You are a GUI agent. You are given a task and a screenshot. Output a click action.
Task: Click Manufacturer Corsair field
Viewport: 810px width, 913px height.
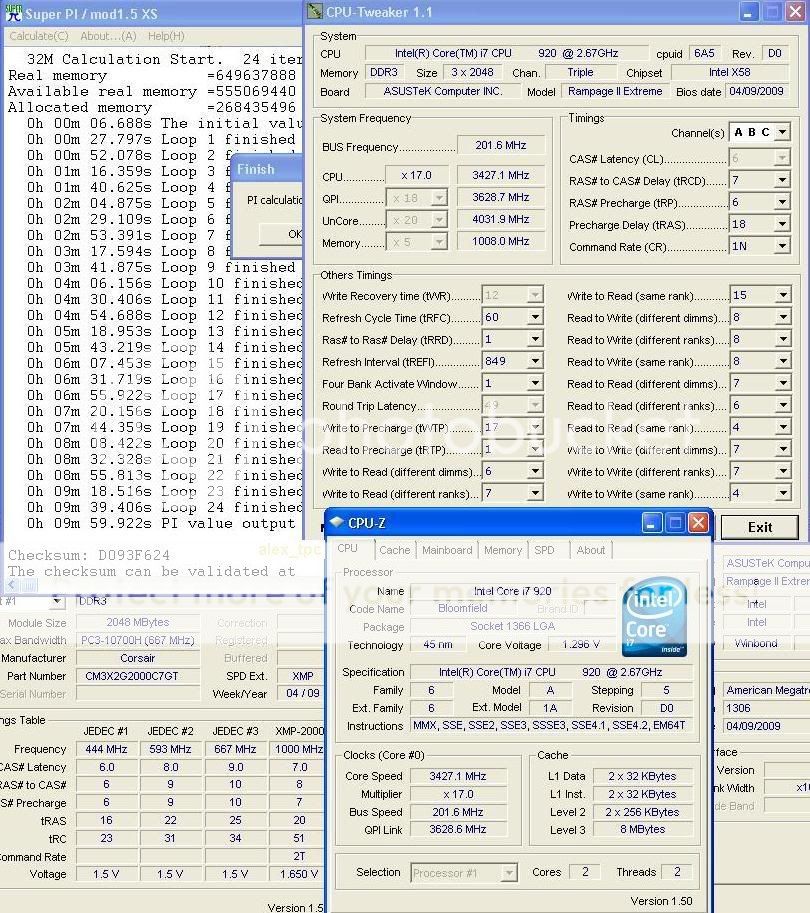[x=138, y=659]
